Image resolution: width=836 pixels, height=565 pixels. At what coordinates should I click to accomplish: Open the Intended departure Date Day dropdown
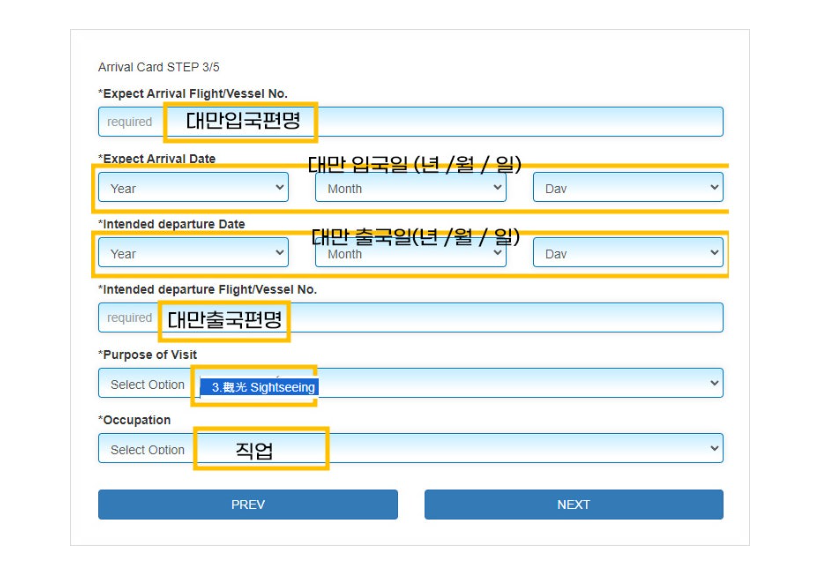pyautogui.click(x=628, y=252)
